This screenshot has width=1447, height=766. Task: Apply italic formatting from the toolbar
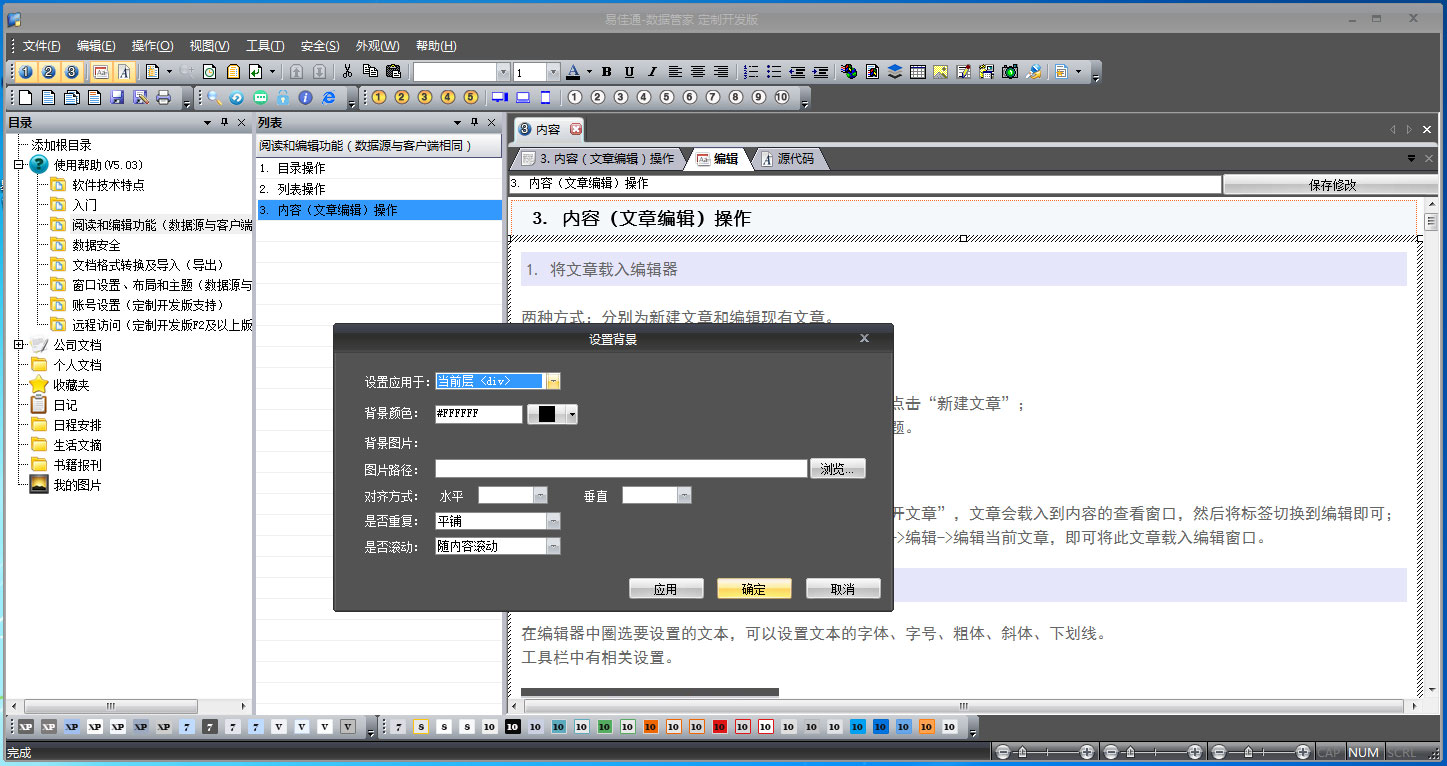point(652,71)
